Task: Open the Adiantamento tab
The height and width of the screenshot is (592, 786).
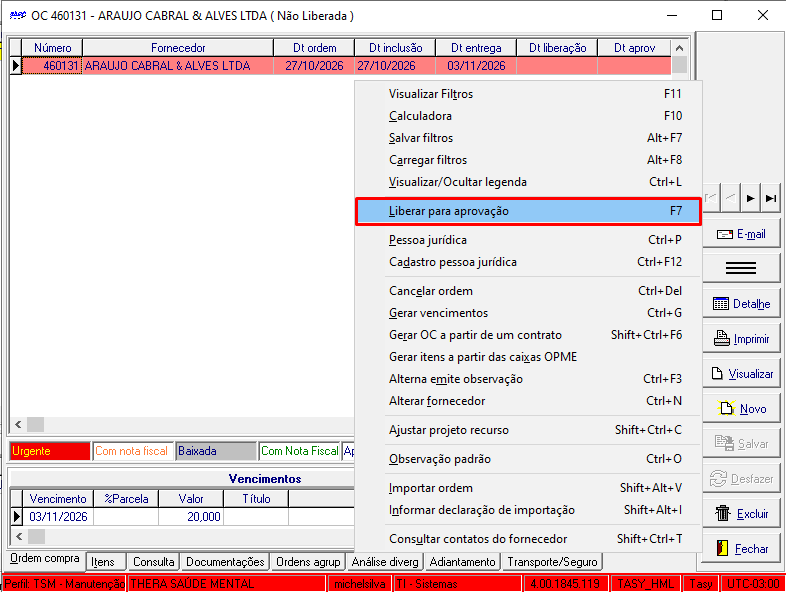Action: (x=462, y=562)
